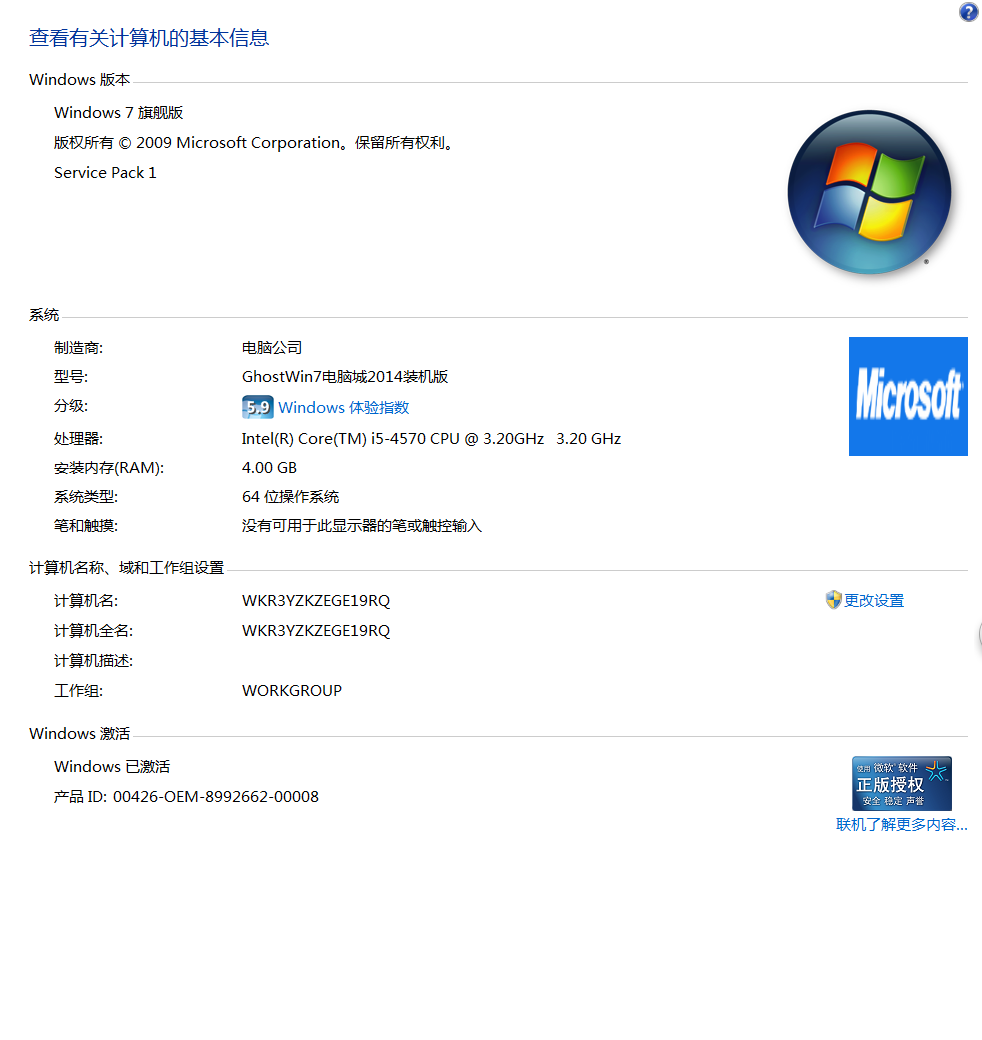
Task: Select manufacturer value 电脑公司
Action: (x=272, y=348)
